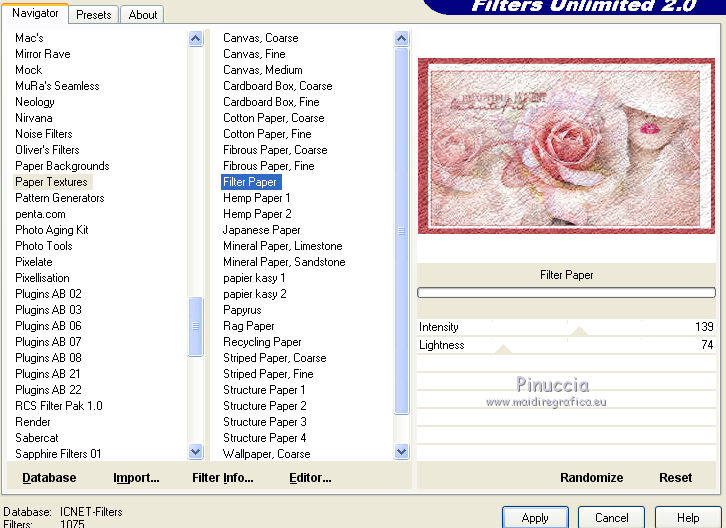The width and height of the screenshot is (726, 528).
Task: Choose the Hemp Paper 1 filter
Action: tap(257, 198)
